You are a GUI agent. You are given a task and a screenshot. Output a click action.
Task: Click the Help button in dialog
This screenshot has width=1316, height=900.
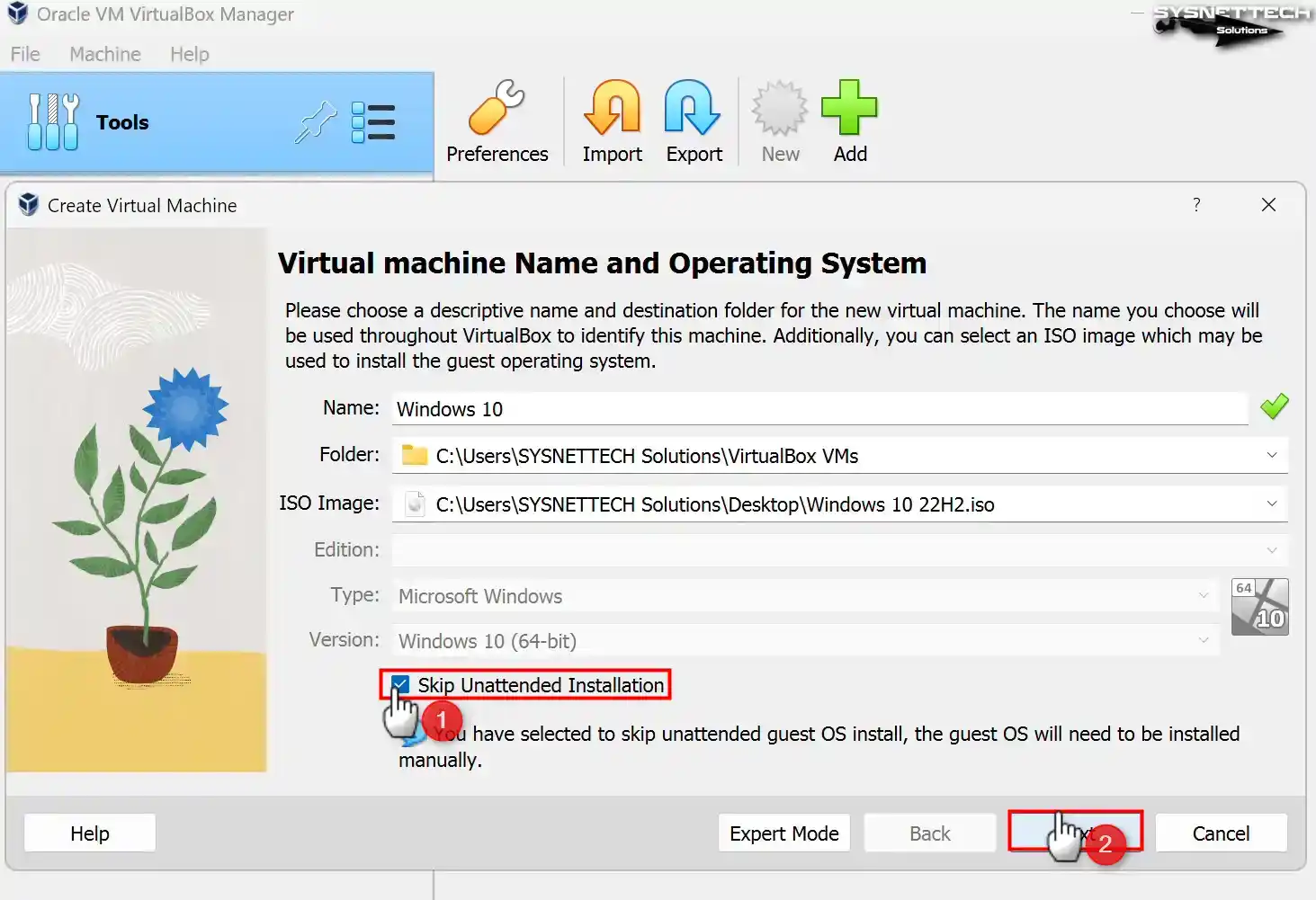[90, 833]
